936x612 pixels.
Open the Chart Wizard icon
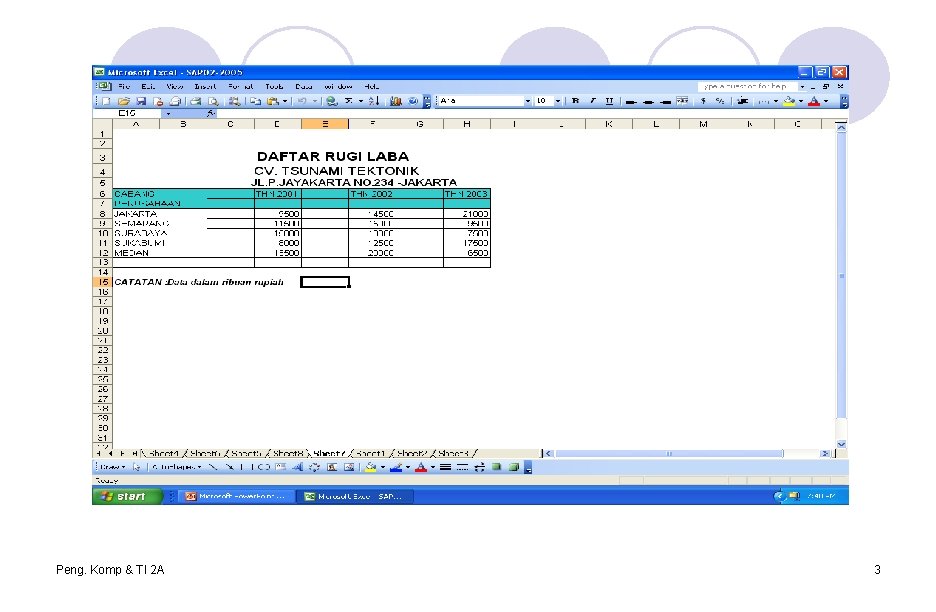pos(396,102)
